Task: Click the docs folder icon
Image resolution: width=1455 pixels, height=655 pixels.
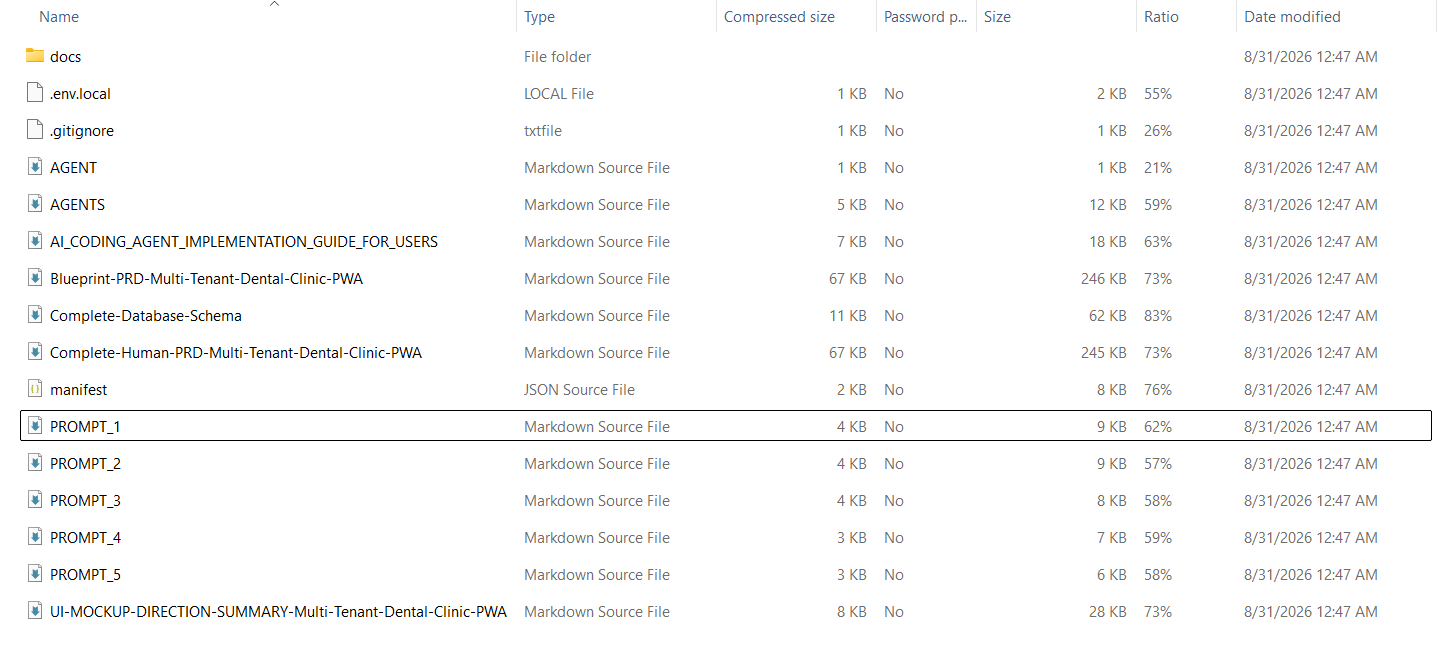Action: pyautogui.click(x=35, y=56)
